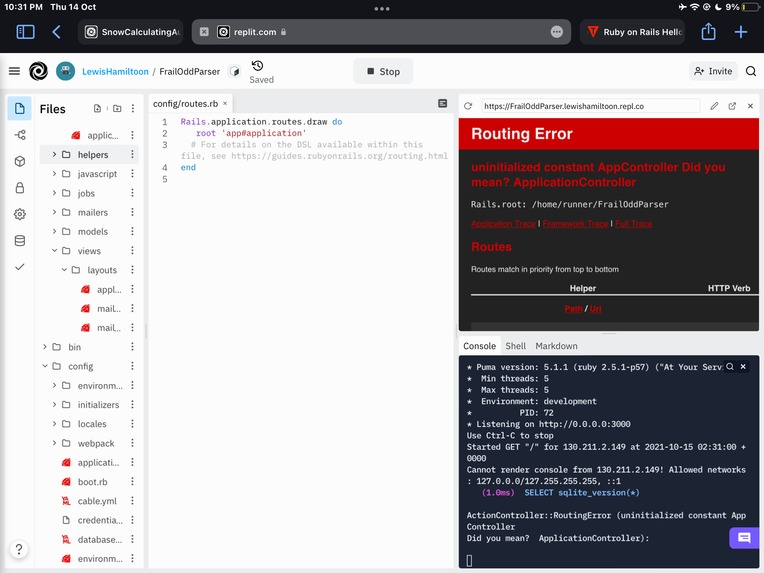Click the Ruby language badge beside FrailOddParser
The image size is (764, 573).
click(x=235, y=72)
